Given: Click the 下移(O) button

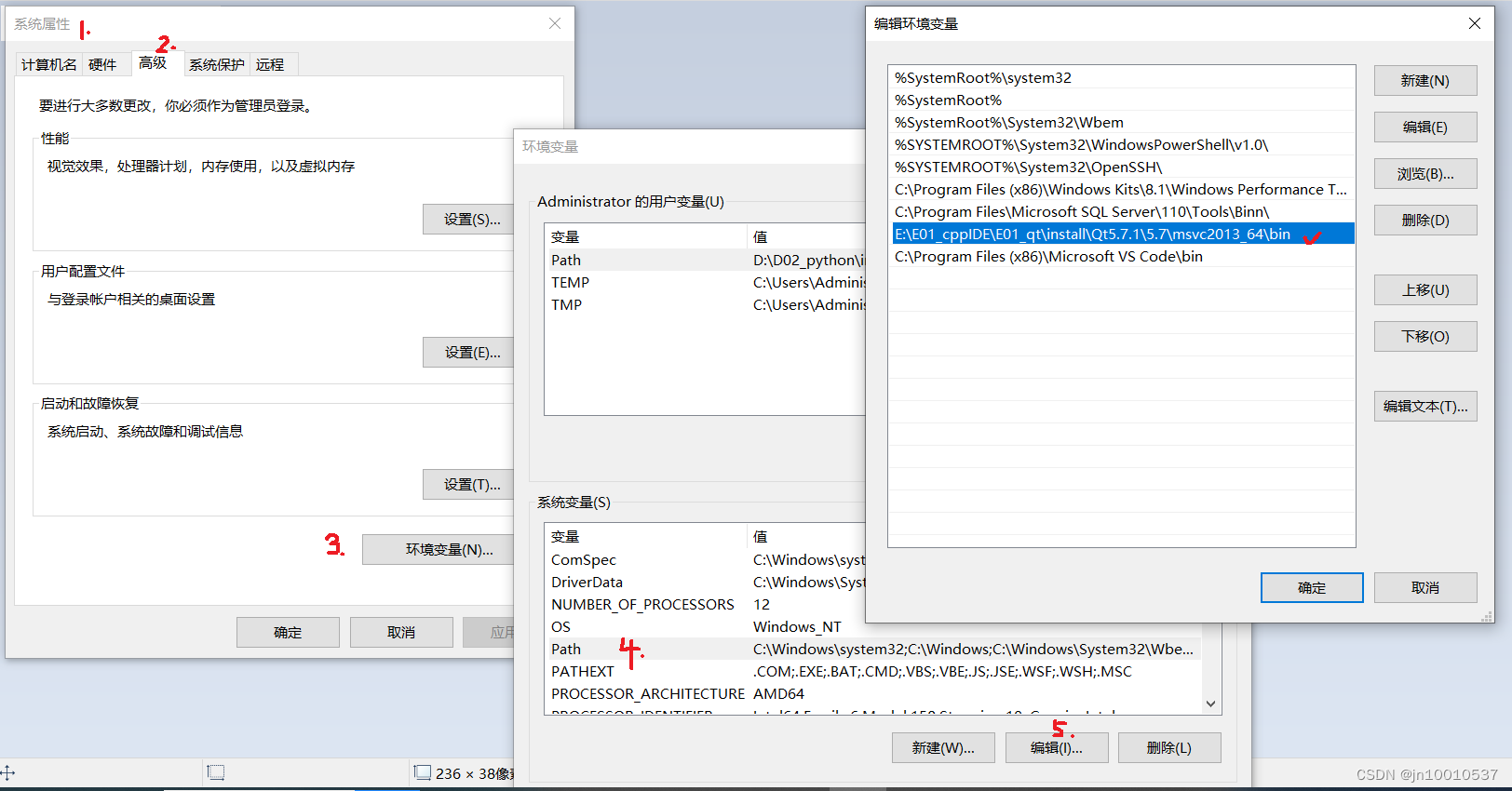Looking at the screenshot, I should [x=1425, y=337].
